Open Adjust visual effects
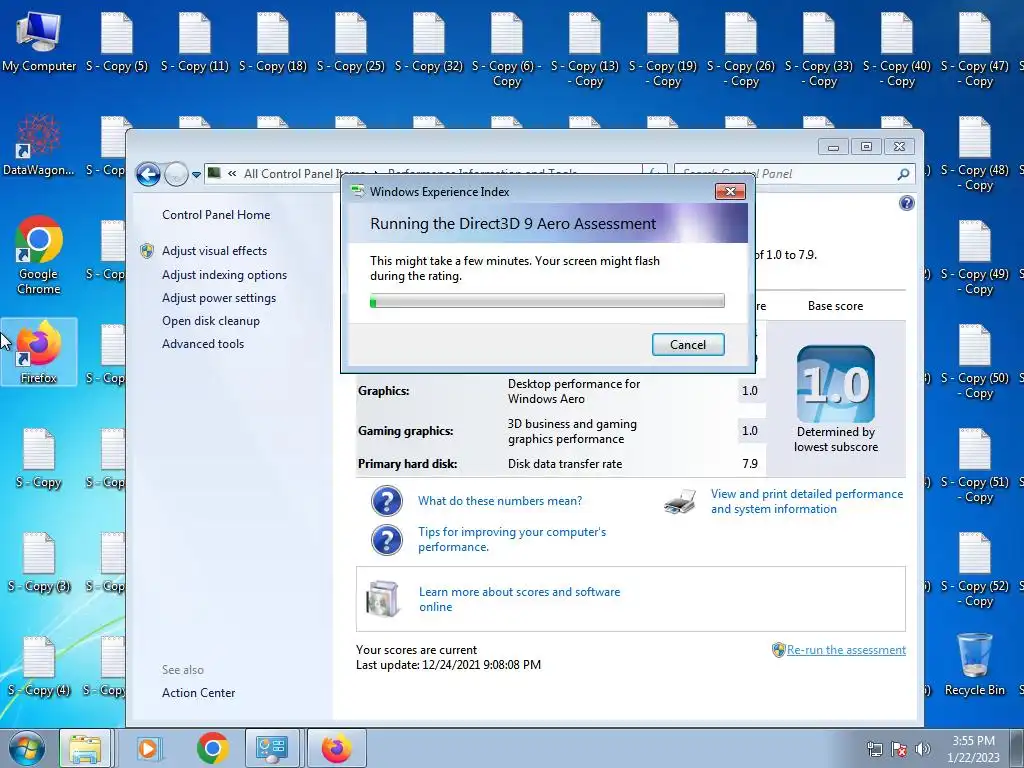This screenshot has height=768, width=1024. [x=214, y=251]
